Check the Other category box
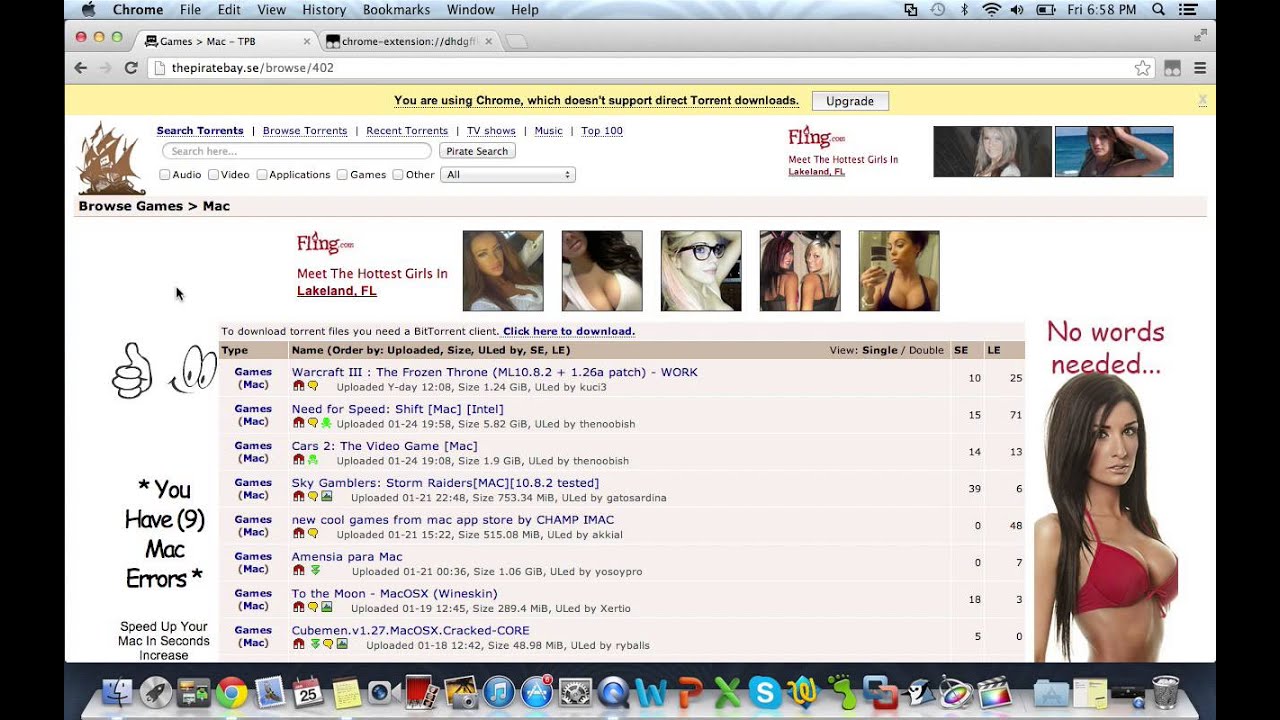The height and width of the screenshot is (720, 1280). tap(398, 174)
